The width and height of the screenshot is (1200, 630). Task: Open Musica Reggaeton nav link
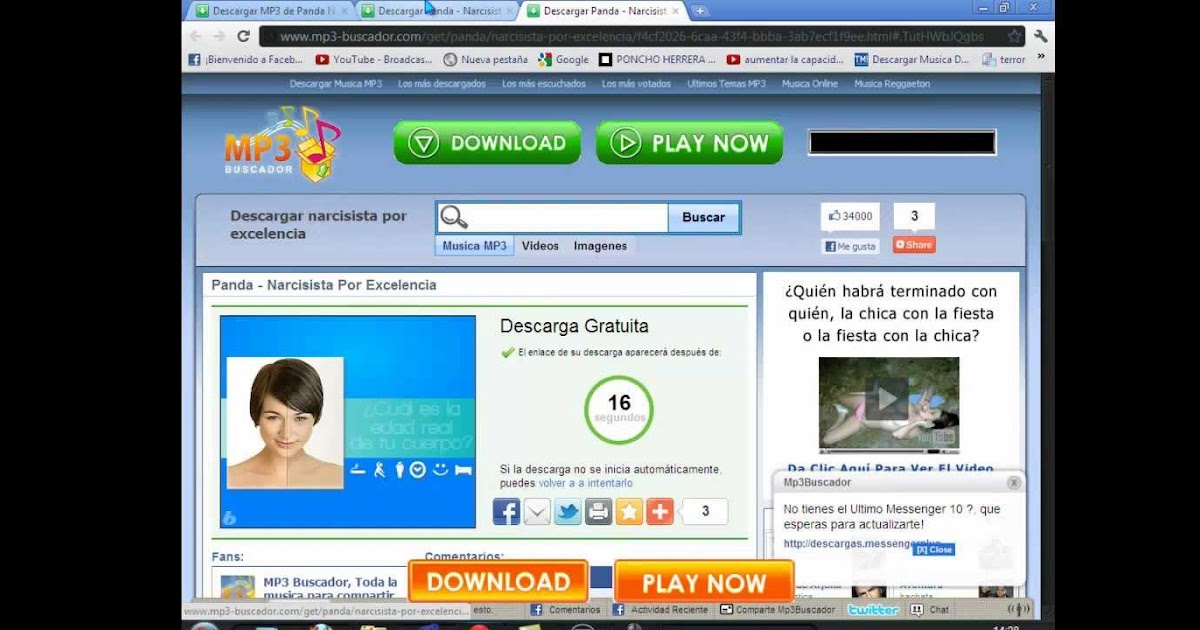coord(892,84)
